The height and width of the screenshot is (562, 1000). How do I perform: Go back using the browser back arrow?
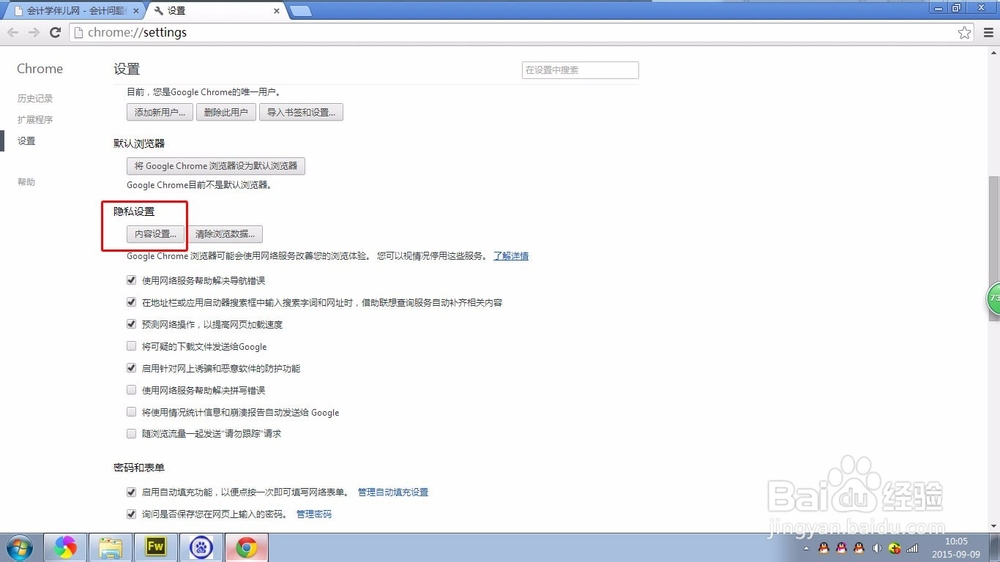coord(13,33)
